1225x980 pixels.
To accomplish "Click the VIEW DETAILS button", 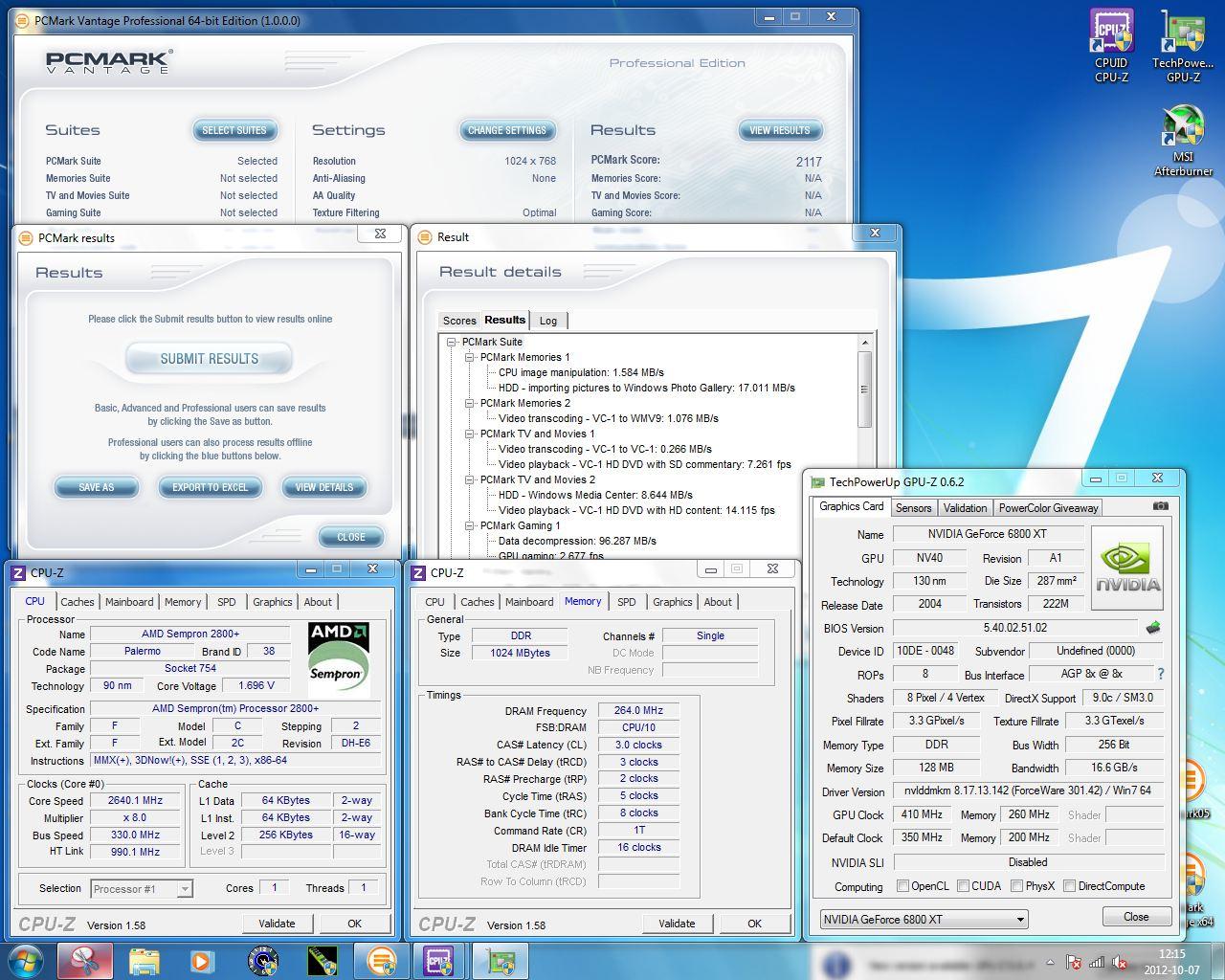I will (323, 487).
